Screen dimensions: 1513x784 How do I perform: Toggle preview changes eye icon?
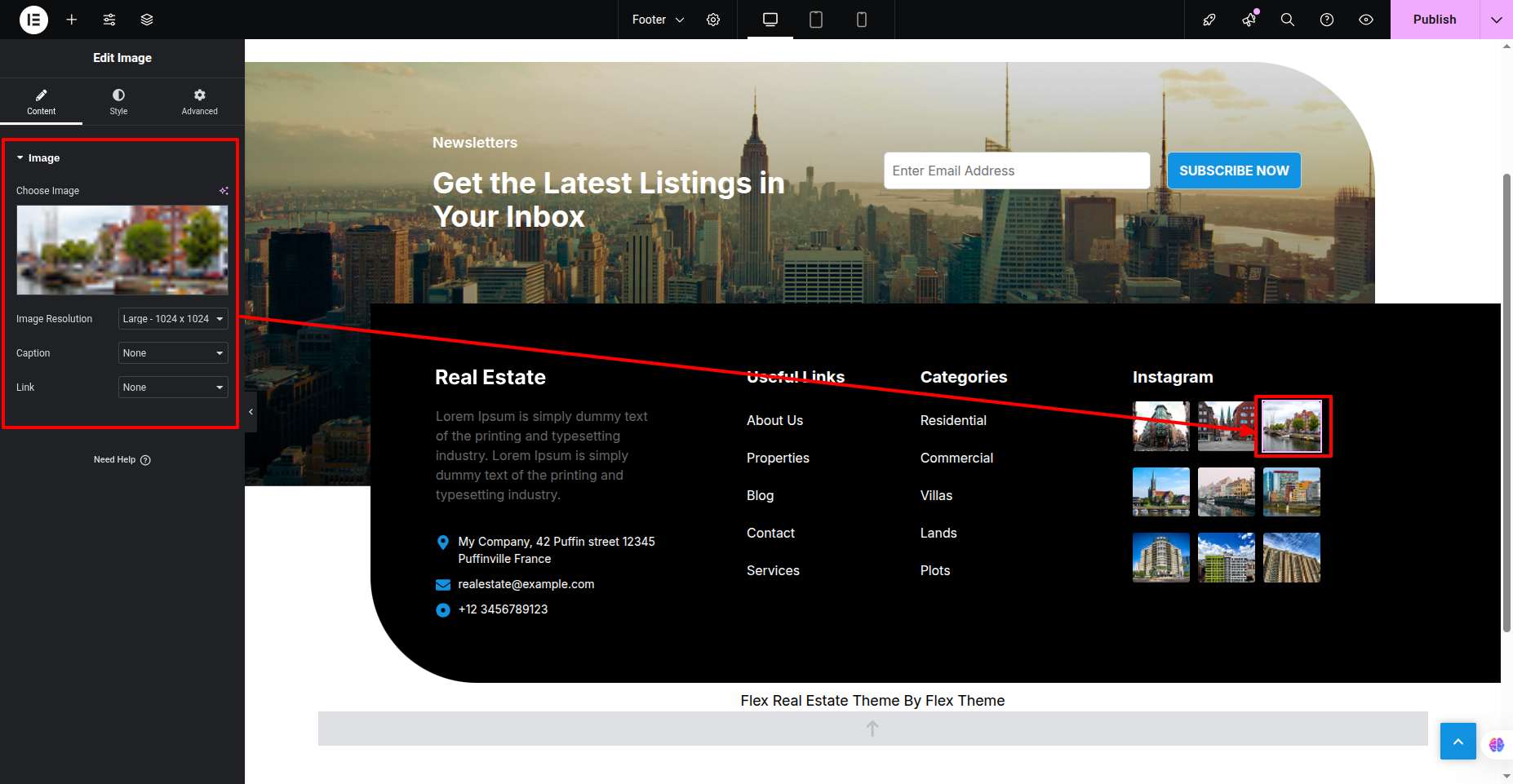pos(1366,20)
